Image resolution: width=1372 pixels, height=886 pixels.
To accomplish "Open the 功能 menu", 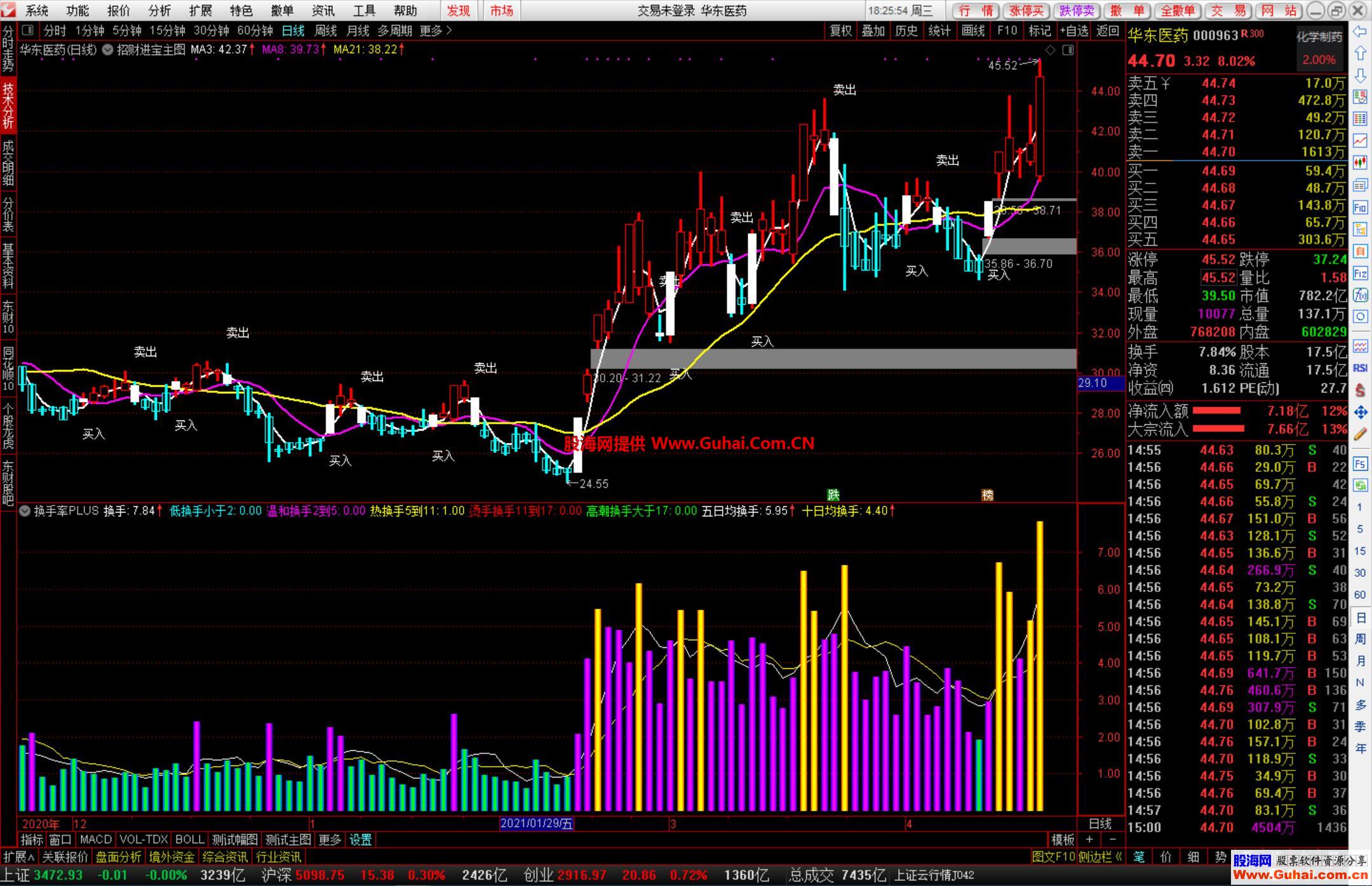I will [77, 10].
